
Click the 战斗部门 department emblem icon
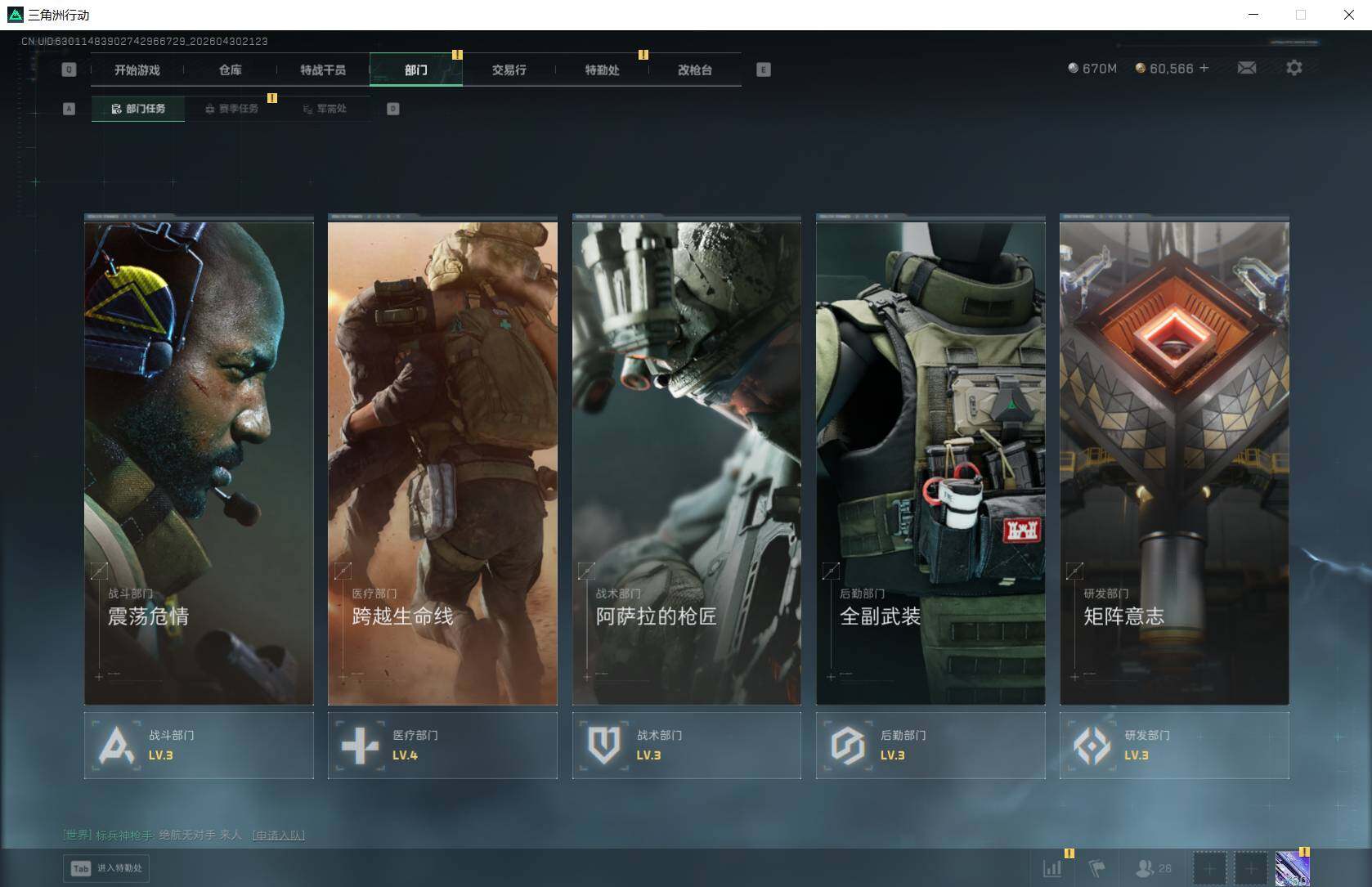tap(116, 745)
